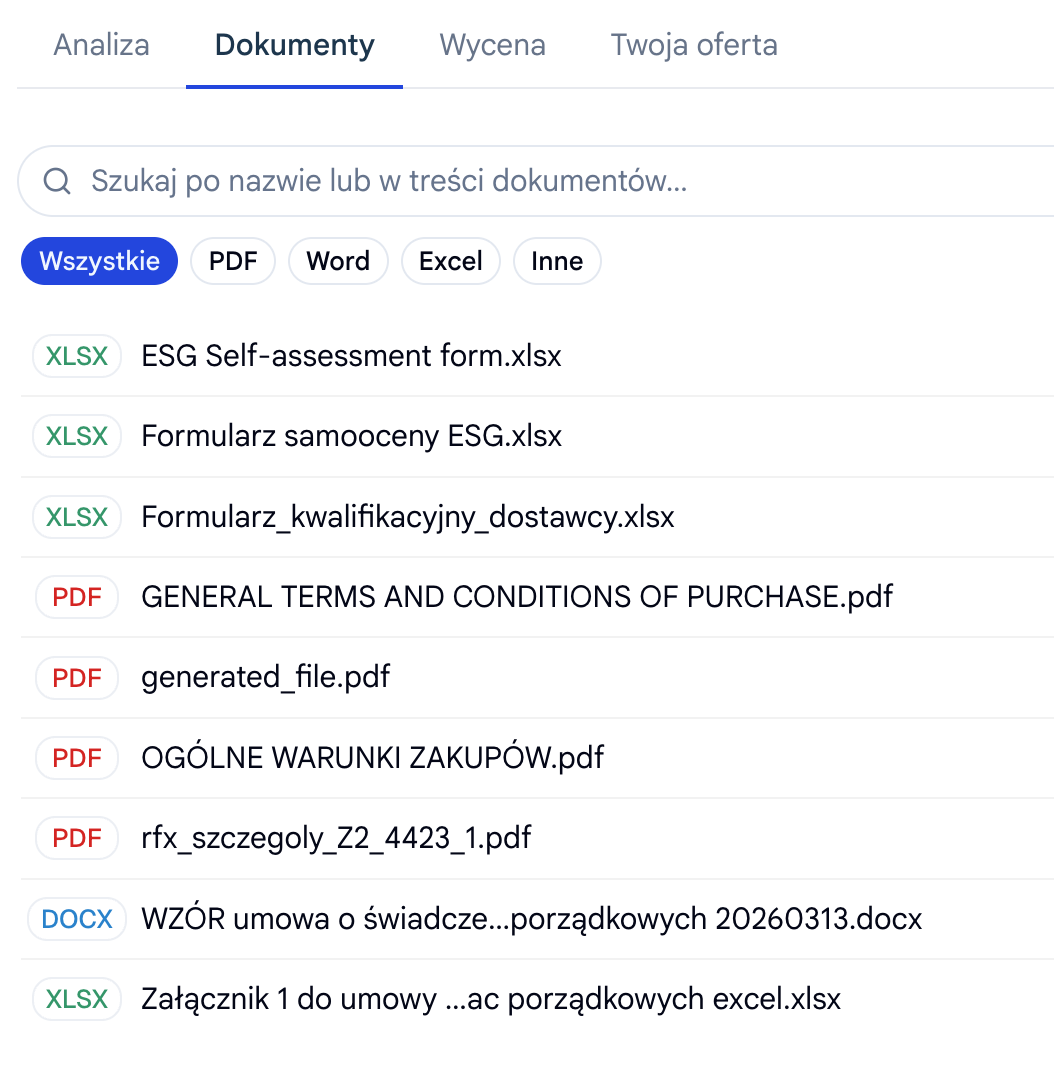Select the Wszystkie filter chip
Image resolution: width=1054 pixels, height=1076 pixels.
pyautogui.click(x=99, y=261)
